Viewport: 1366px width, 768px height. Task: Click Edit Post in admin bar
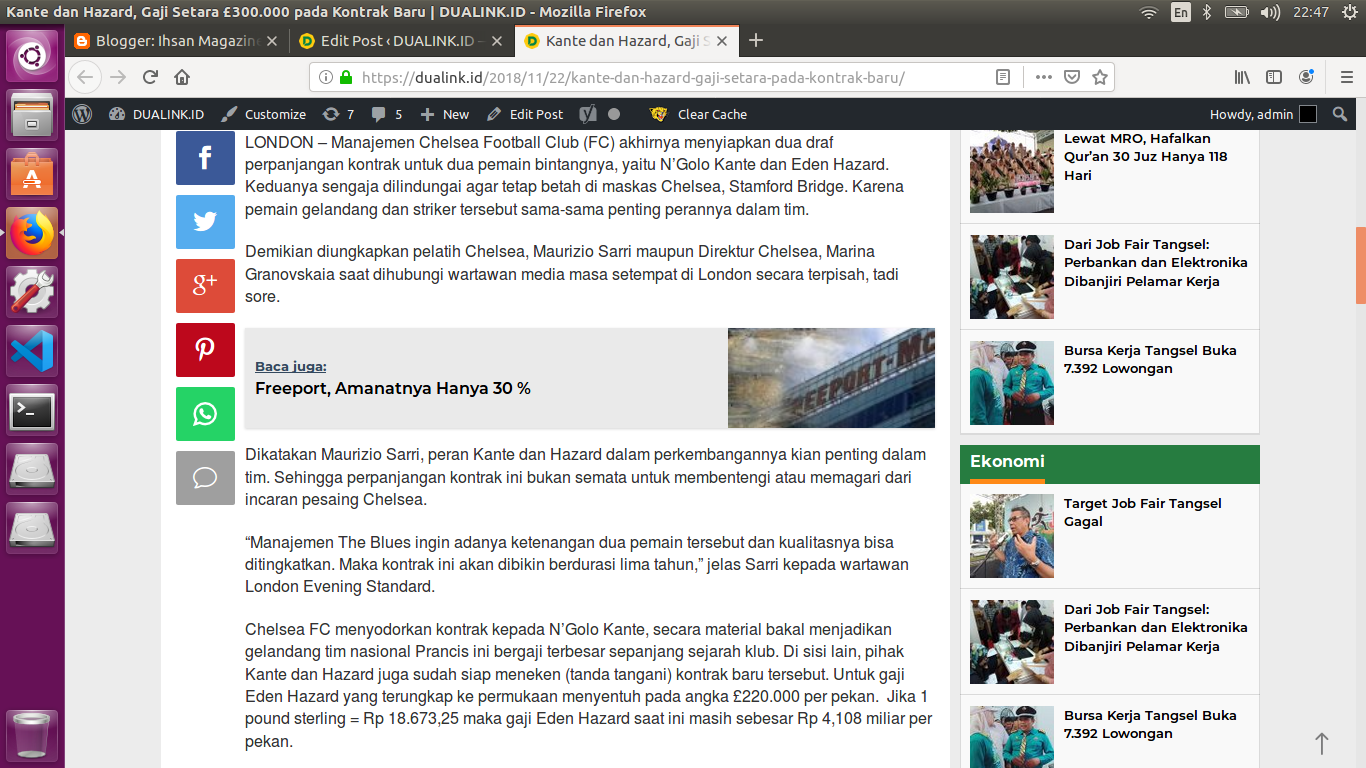pyautogui.click(x=525, y=114)
